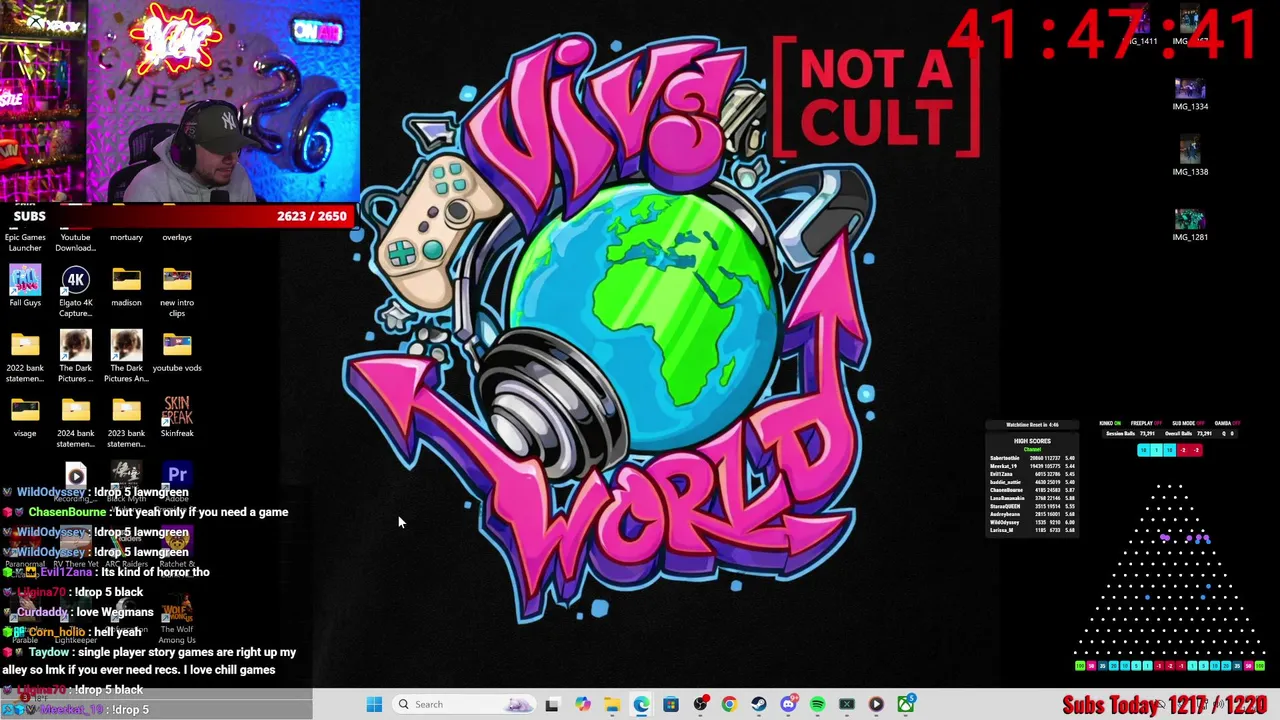This screenshot has width=1280, height=720.
Task: Select the Elgato 4K Capture shortcut
Action: click(76, 291)
